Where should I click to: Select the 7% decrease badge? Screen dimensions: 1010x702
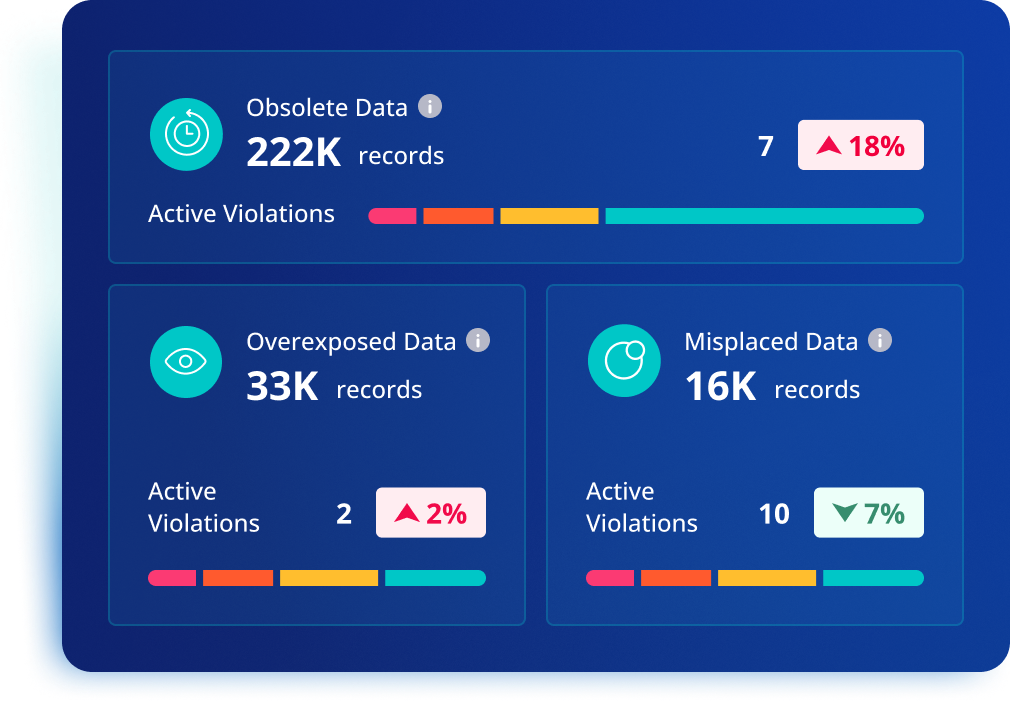869,513
